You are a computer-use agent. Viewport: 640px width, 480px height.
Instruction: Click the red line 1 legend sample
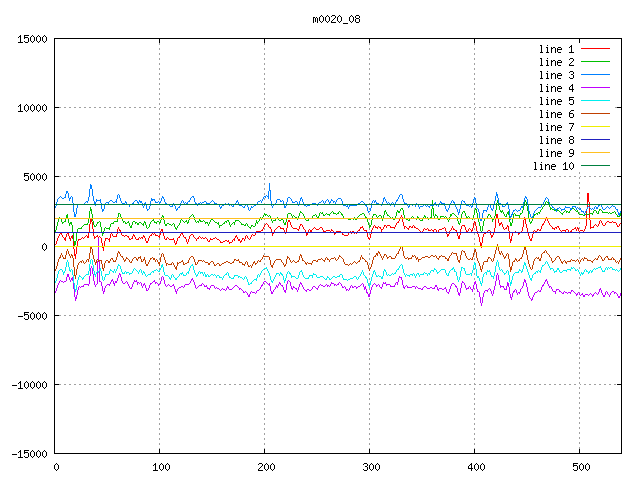pyautogui.click(x=596, y=49)
